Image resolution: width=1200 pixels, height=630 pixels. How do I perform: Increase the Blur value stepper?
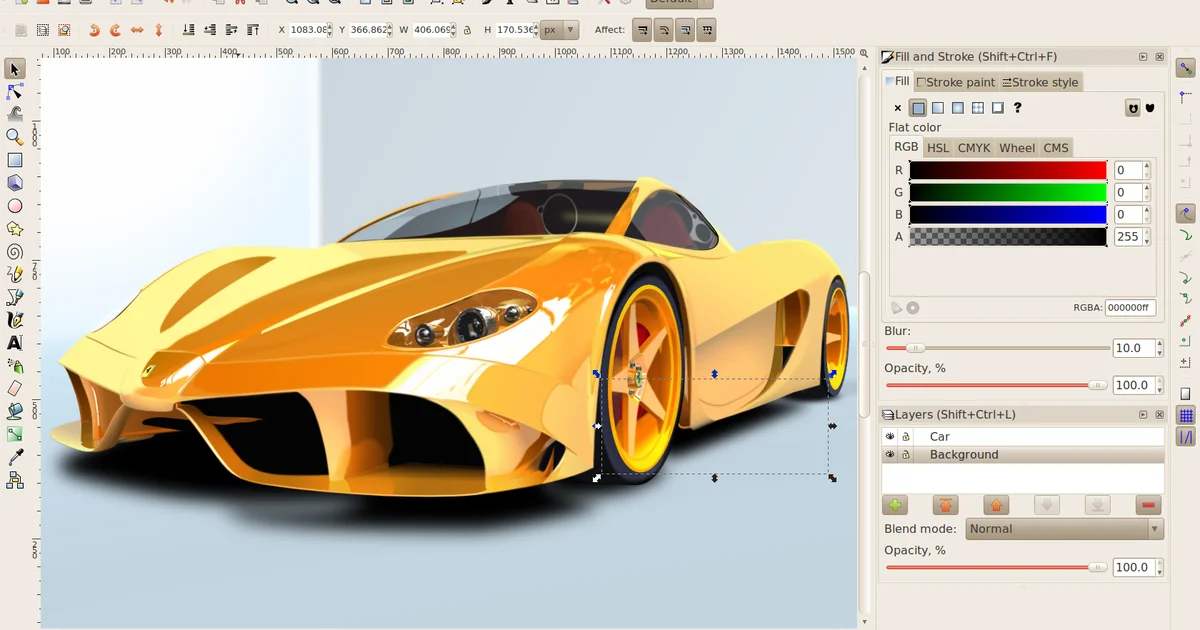(x=1158, y=344)
